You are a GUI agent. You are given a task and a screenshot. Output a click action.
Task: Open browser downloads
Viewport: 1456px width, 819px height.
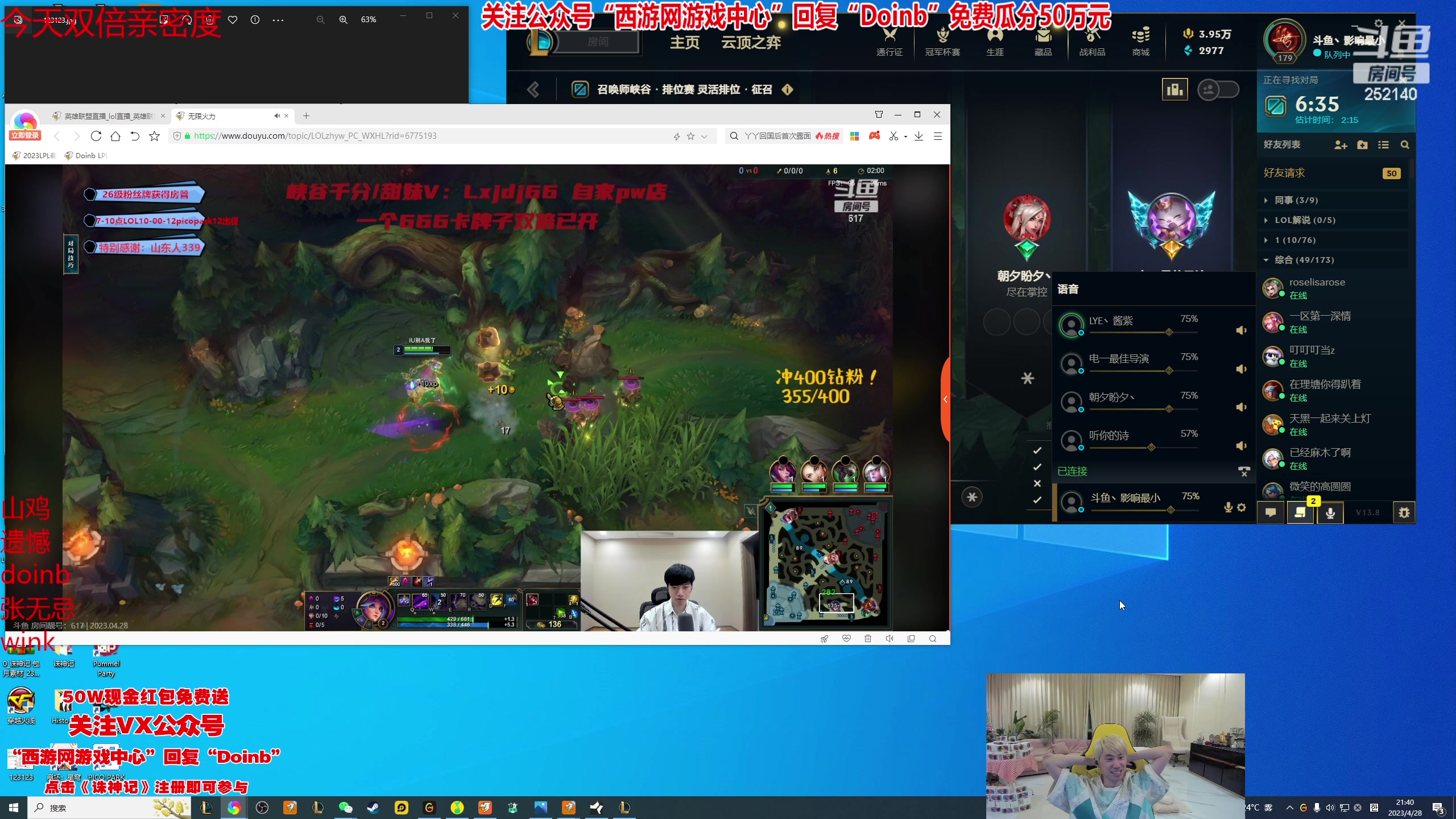tap(919, 136)
